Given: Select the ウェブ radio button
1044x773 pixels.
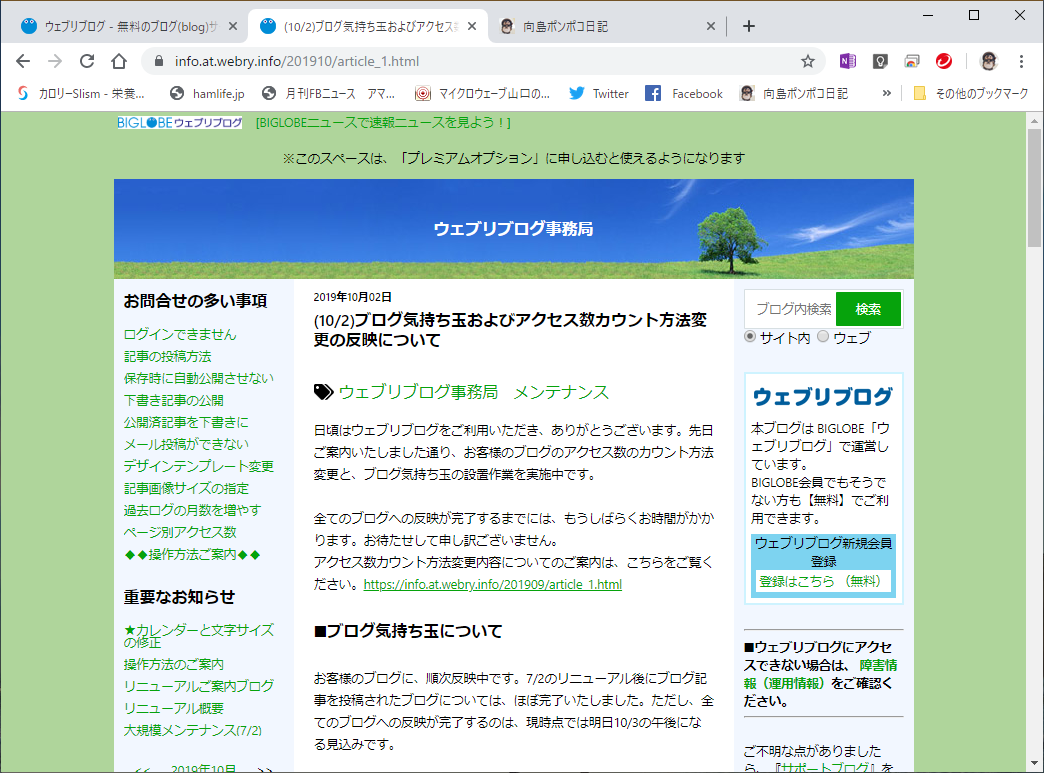Looking at the screenshot, I should pyautogui.click(x=824, y=336).
